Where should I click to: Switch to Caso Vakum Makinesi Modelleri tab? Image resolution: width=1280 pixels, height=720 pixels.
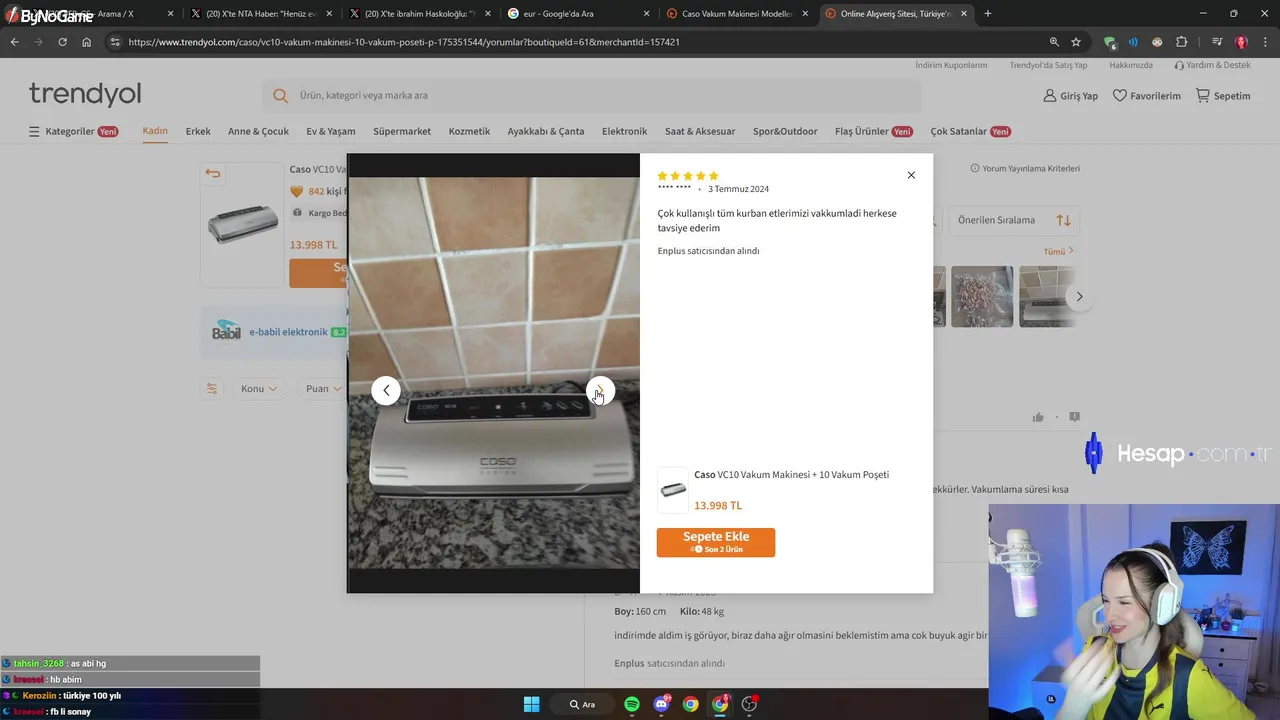[736, 14]
